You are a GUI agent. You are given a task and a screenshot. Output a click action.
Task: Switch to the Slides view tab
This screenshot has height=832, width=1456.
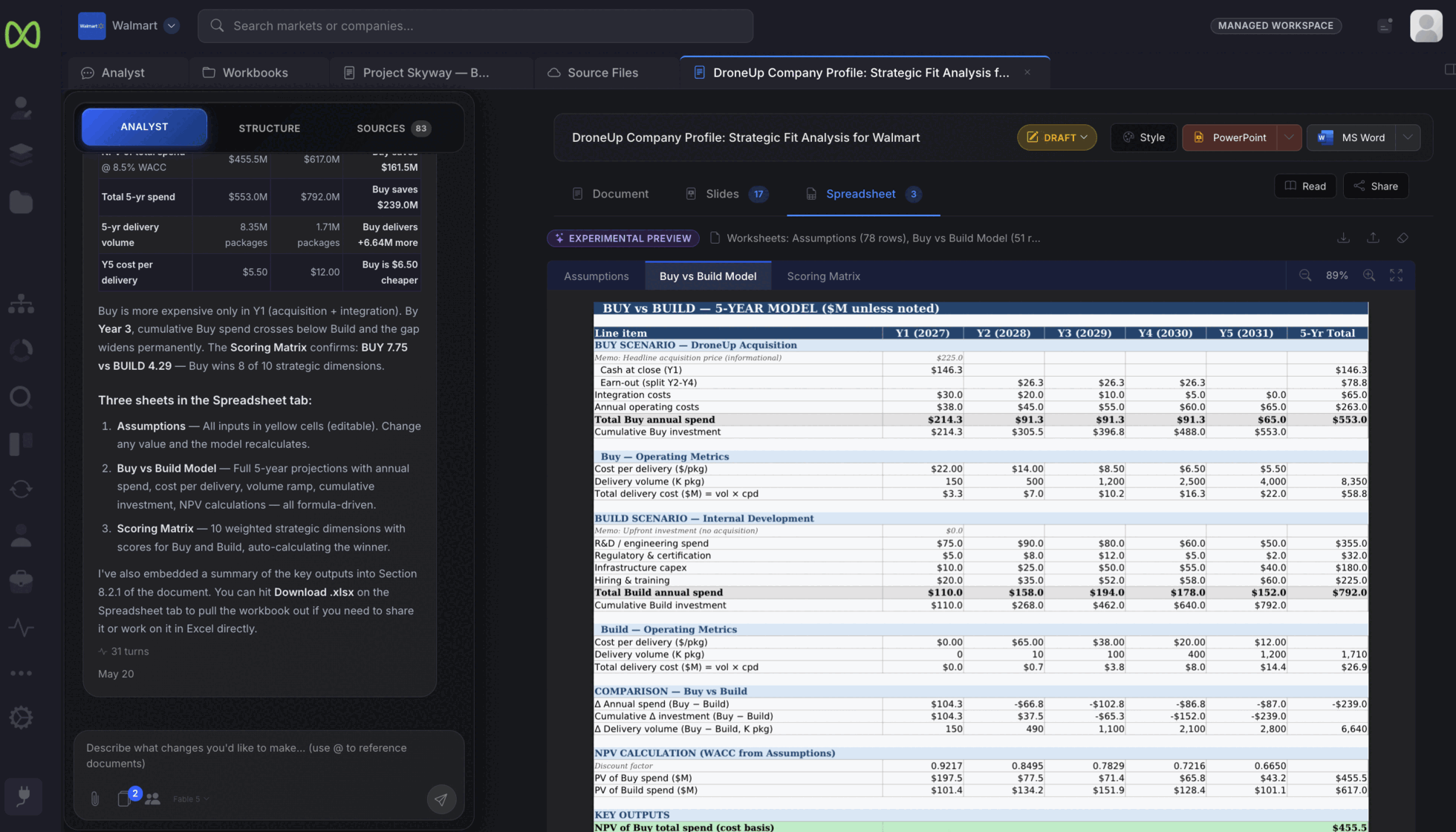tap(727, 194)
